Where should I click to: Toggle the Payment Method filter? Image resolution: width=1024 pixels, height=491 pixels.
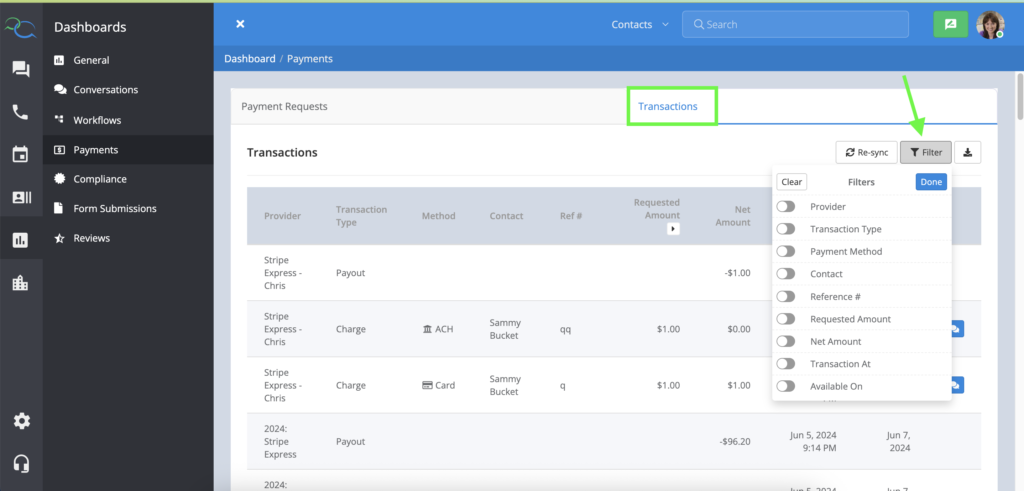(x=786, y=251)
